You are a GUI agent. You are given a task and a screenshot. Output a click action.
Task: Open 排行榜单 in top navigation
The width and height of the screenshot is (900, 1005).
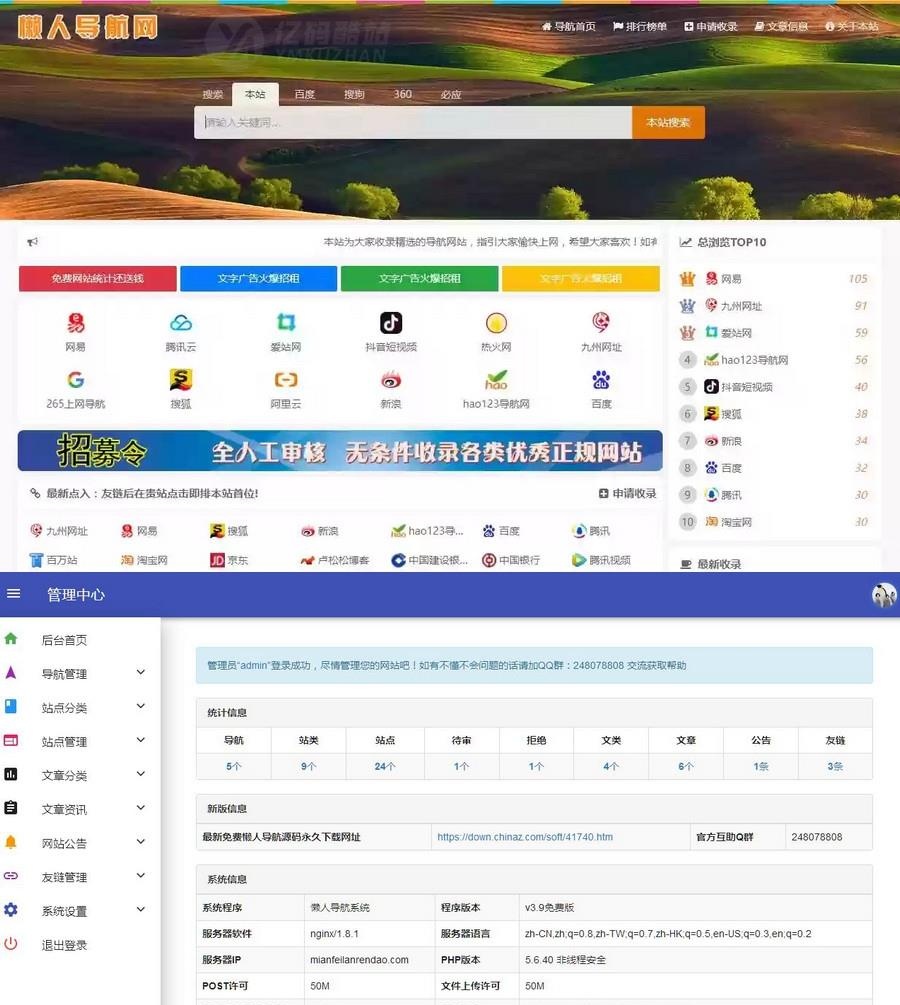(x=640, y=26)
